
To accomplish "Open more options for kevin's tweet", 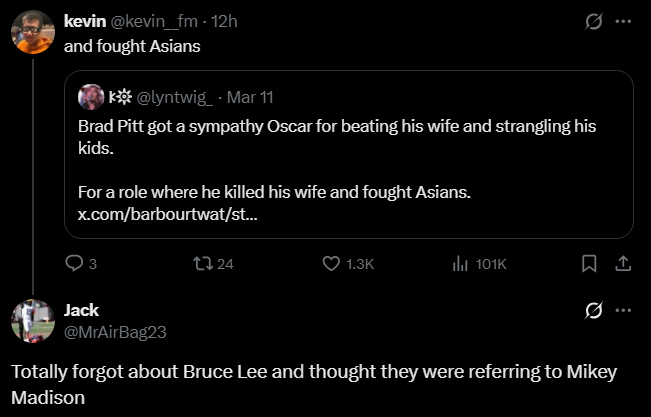I will (x=623, y=20).
